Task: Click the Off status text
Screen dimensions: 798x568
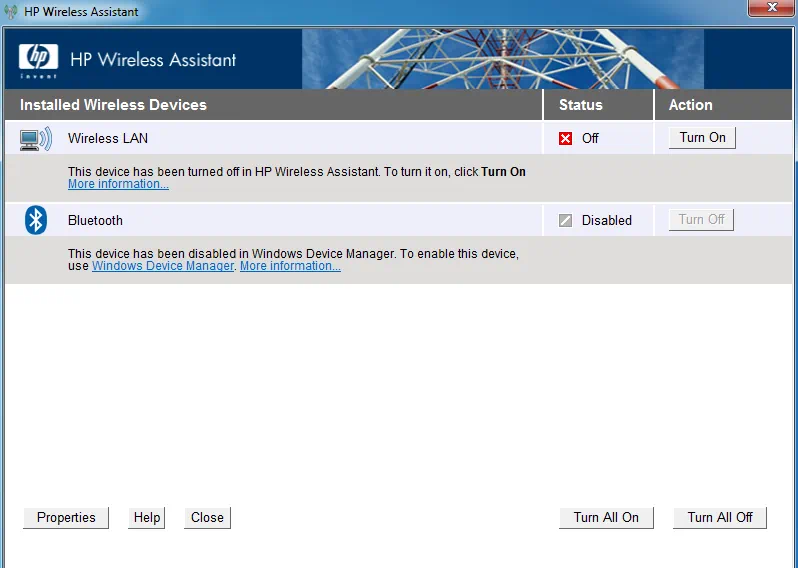Action: pyautogui.click(x=590, y=138)
